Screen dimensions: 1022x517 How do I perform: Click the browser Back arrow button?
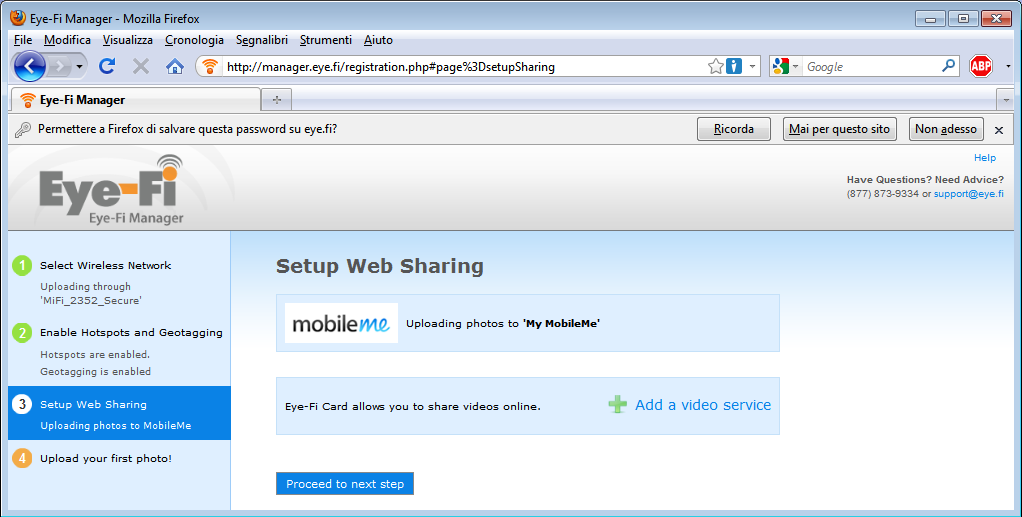click(29, 66)
